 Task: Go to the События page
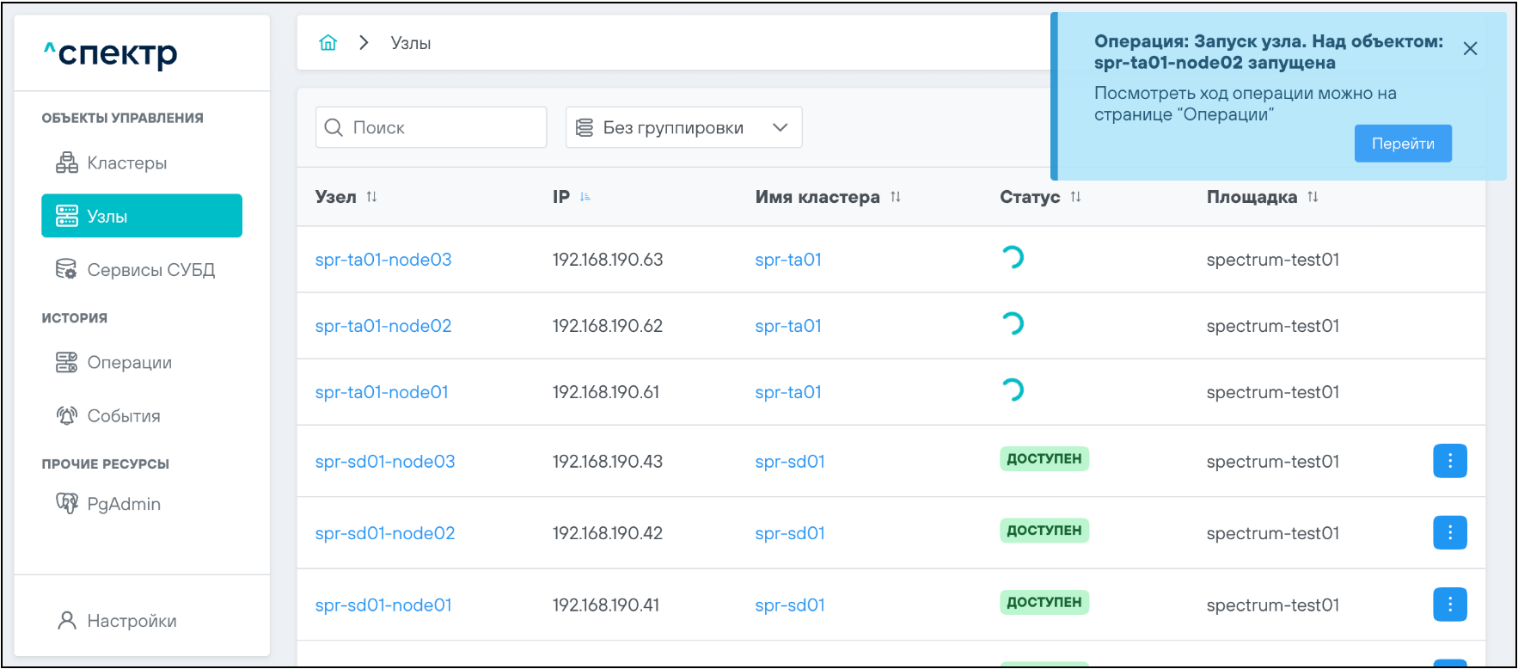click(x=123, y=416)
